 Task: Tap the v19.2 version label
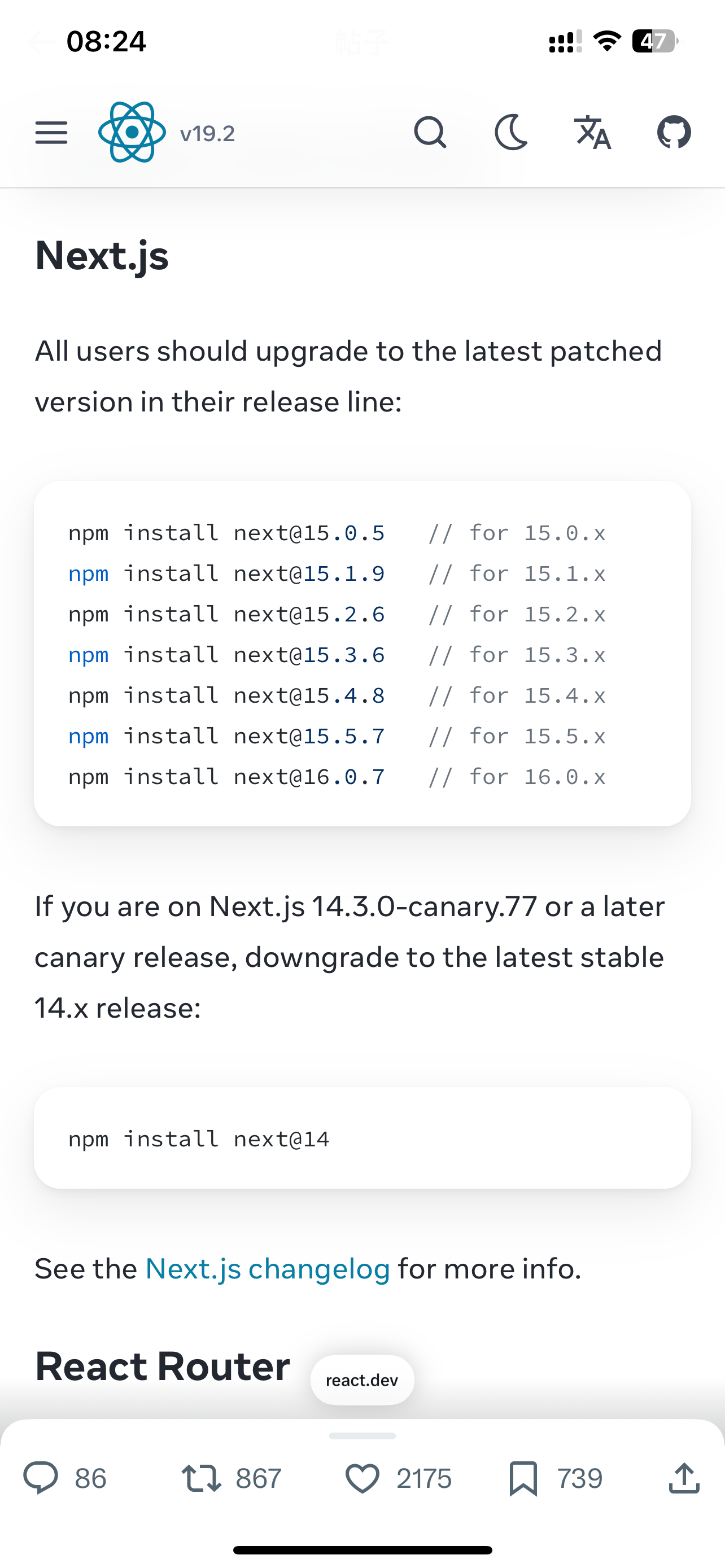point(208,133)
